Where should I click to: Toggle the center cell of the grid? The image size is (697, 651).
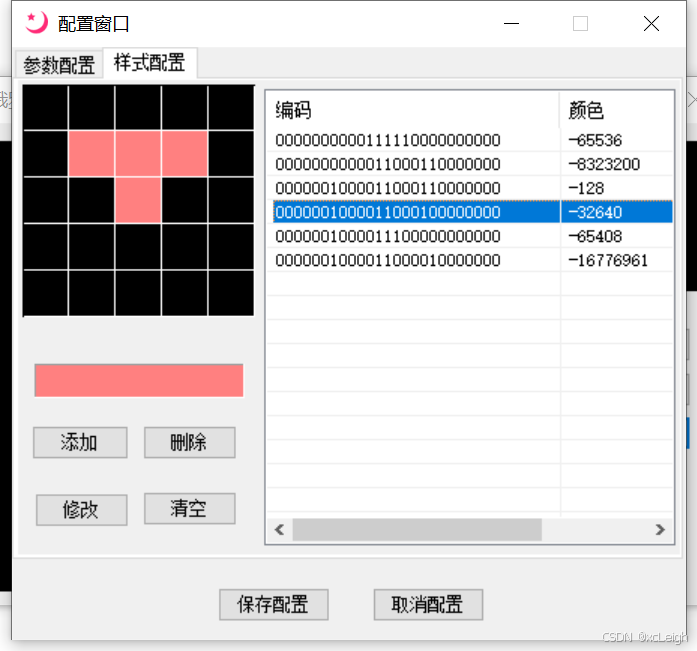click(138, 200)
